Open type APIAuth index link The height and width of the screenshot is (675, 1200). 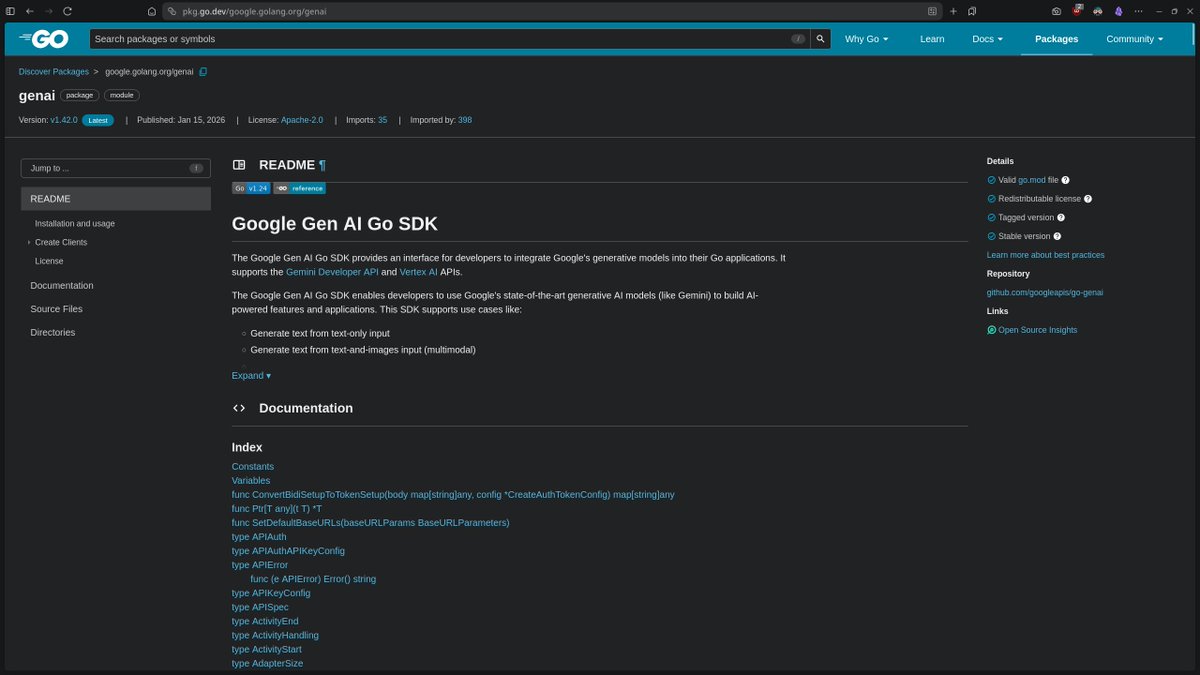(x=259, y=537)
